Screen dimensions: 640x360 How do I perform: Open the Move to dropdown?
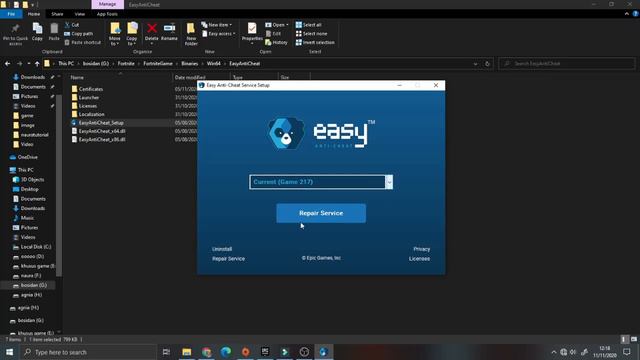[x=115, y=34]
